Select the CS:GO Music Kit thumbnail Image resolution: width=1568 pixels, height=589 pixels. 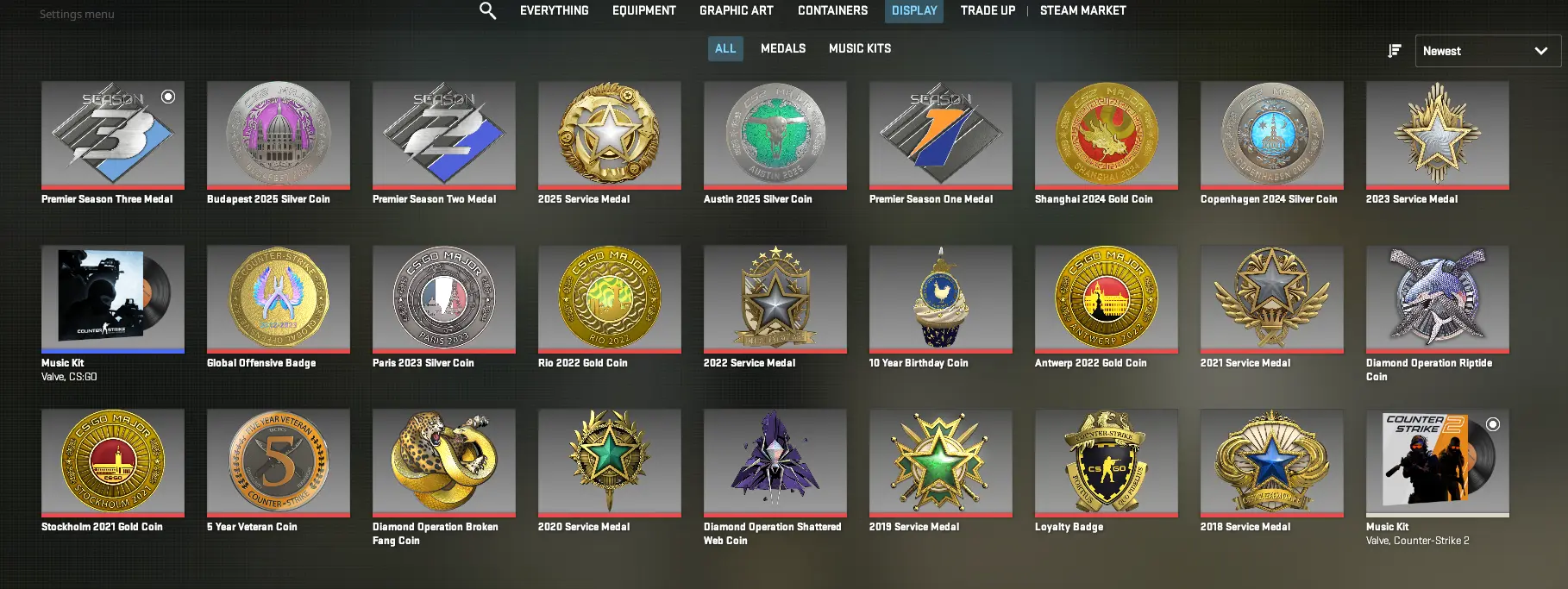[x=113, y=299]
